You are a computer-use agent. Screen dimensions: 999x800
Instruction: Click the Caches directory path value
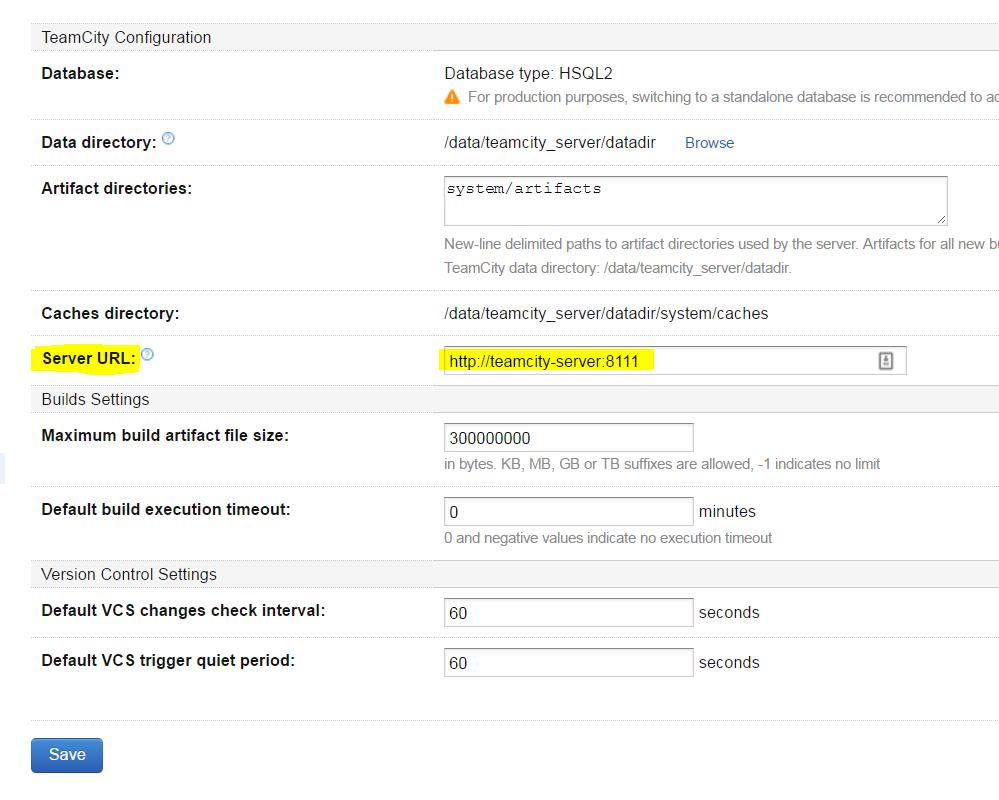point(606,314)
